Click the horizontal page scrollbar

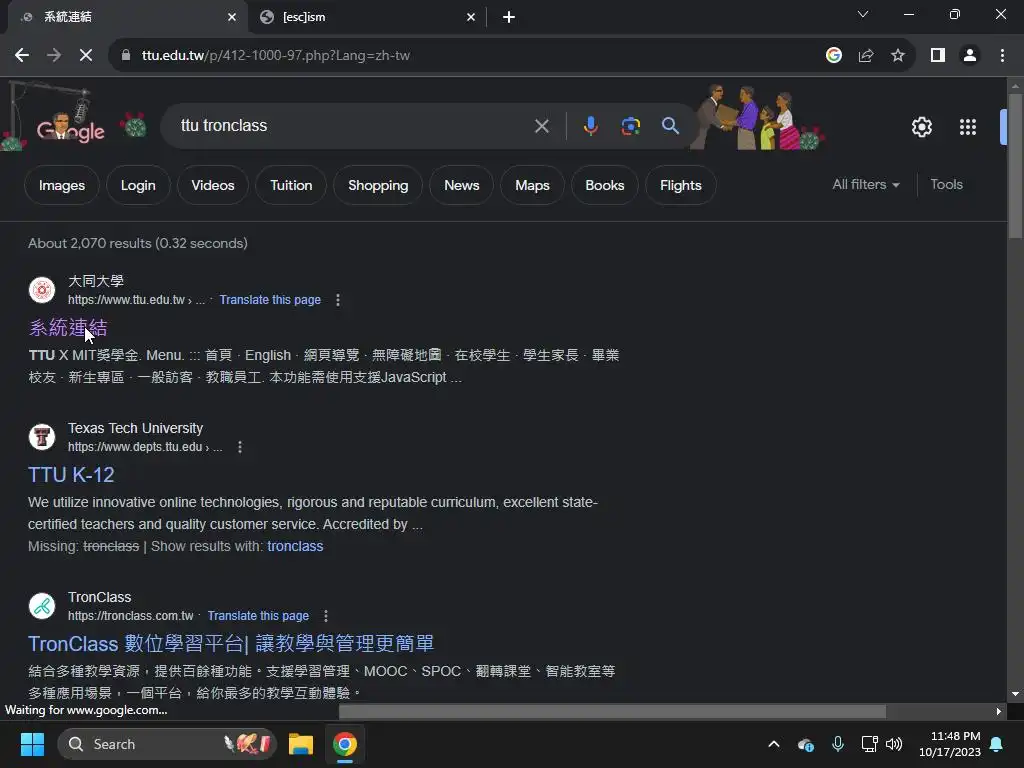pyautogui.click(x=612, y=711)
